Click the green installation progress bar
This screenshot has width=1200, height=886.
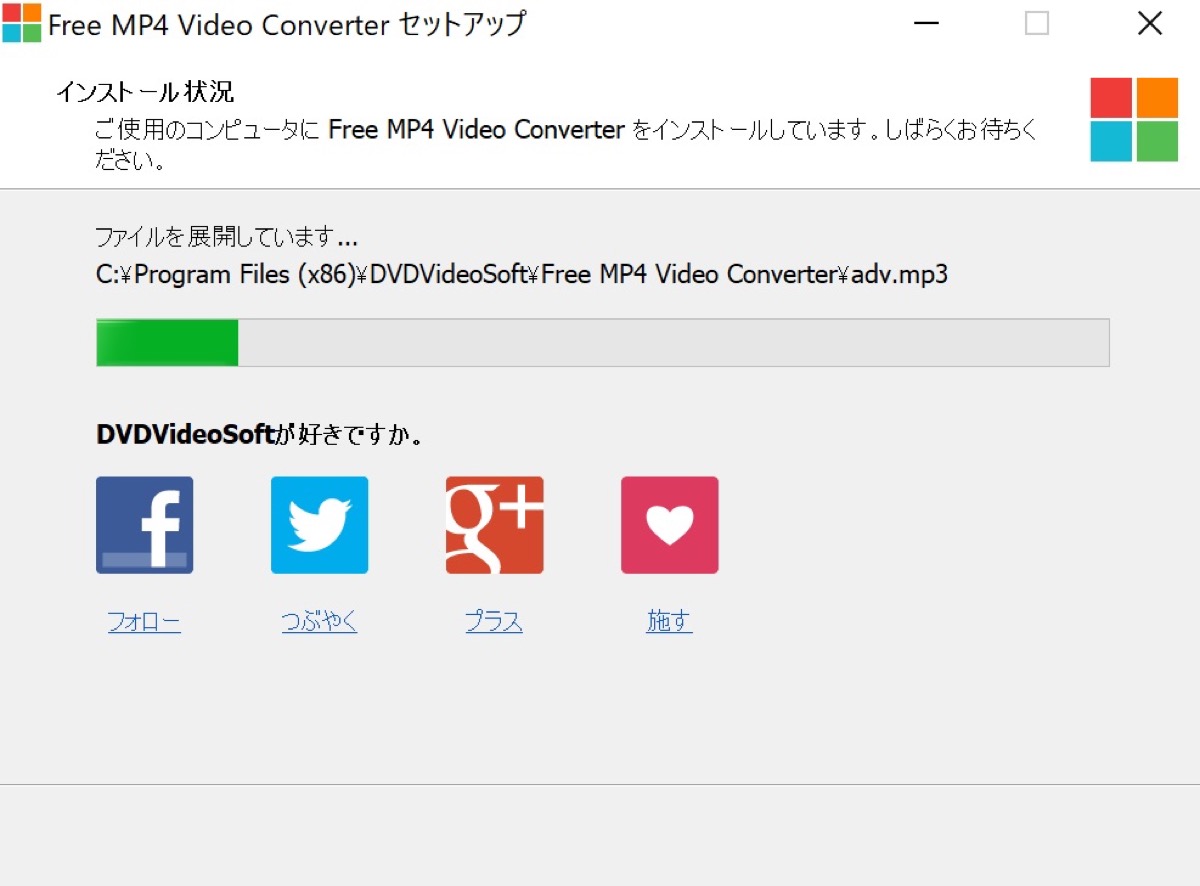click(603, 343)
